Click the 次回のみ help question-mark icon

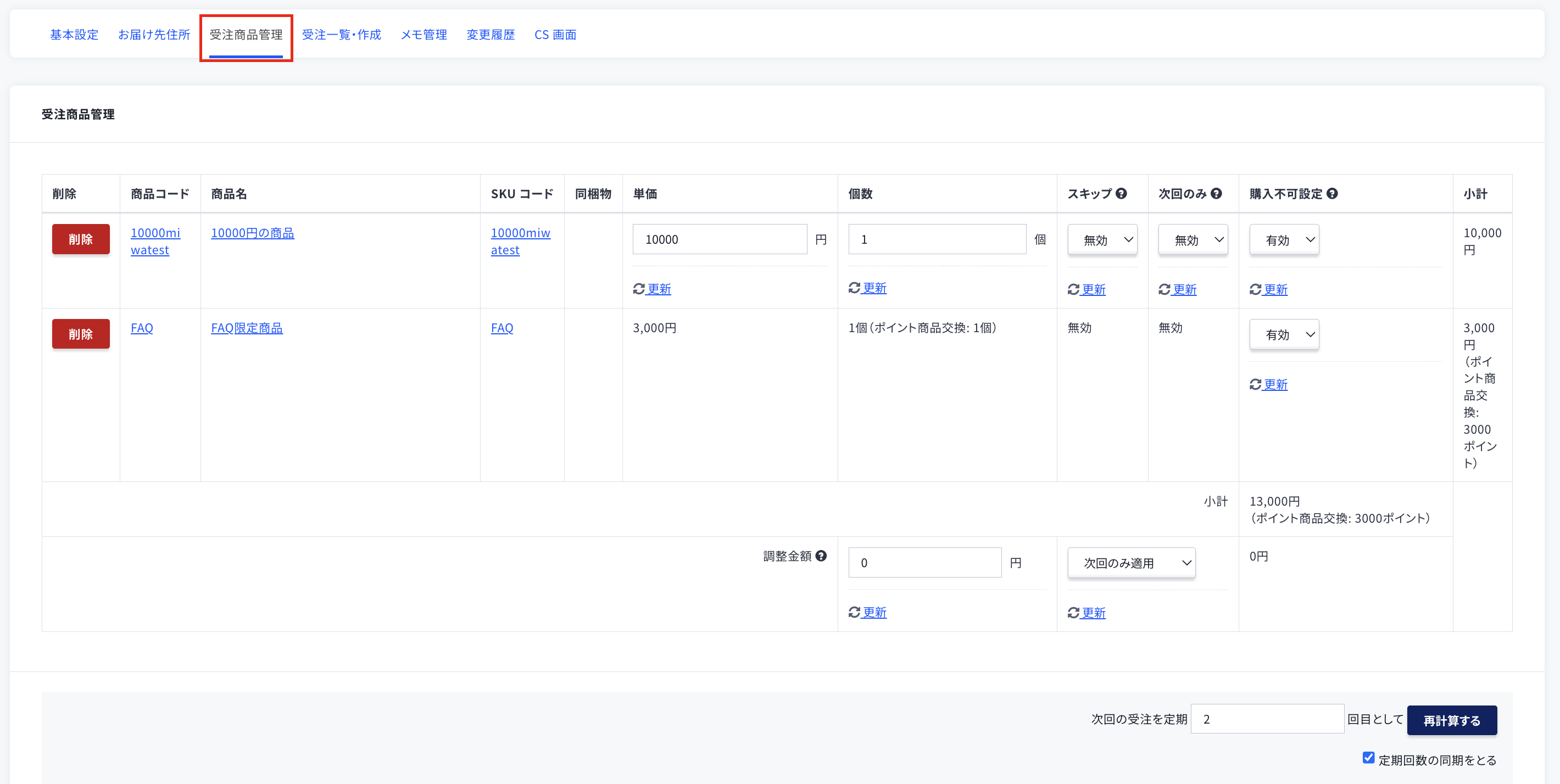(x=1216, y=194)
